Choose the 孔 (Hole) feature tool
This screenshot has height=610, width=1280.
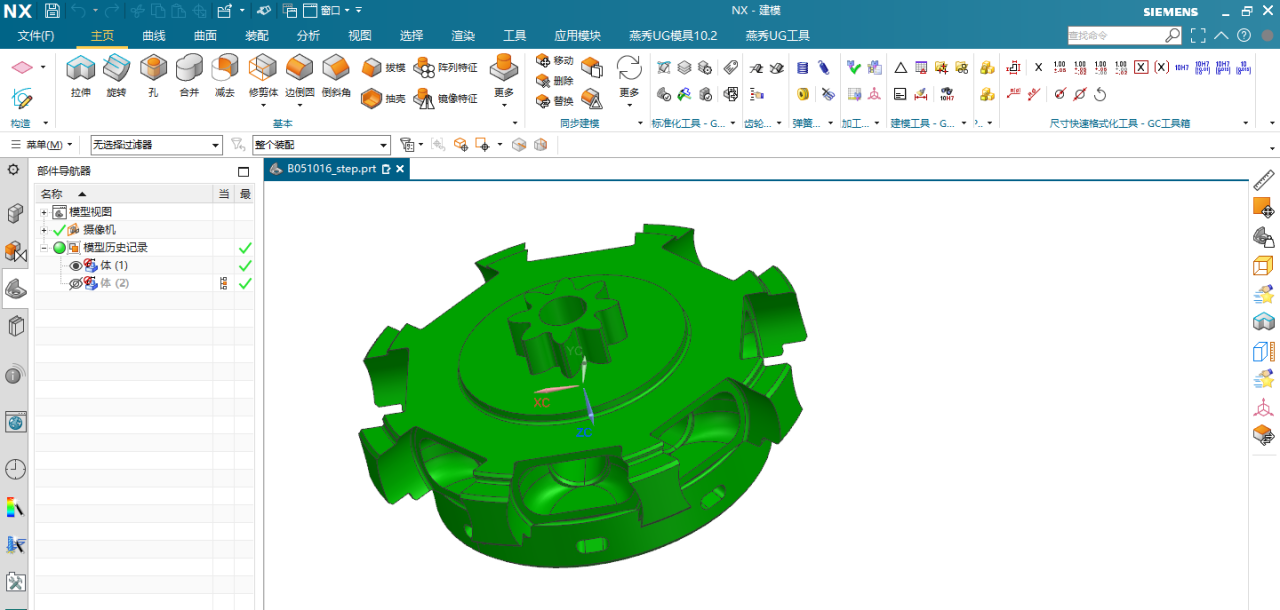pos(153,76)
